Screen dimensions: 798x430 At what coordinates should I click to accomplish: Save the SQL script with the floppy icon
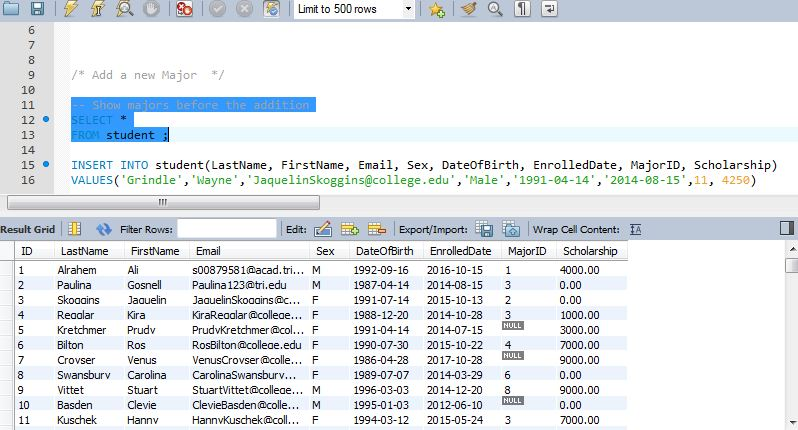click(37, 8)
